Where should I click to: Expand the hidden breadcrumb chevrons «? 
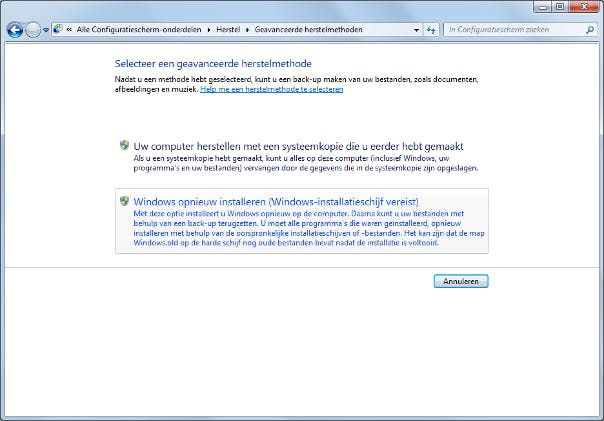click(x=69, y=30)
